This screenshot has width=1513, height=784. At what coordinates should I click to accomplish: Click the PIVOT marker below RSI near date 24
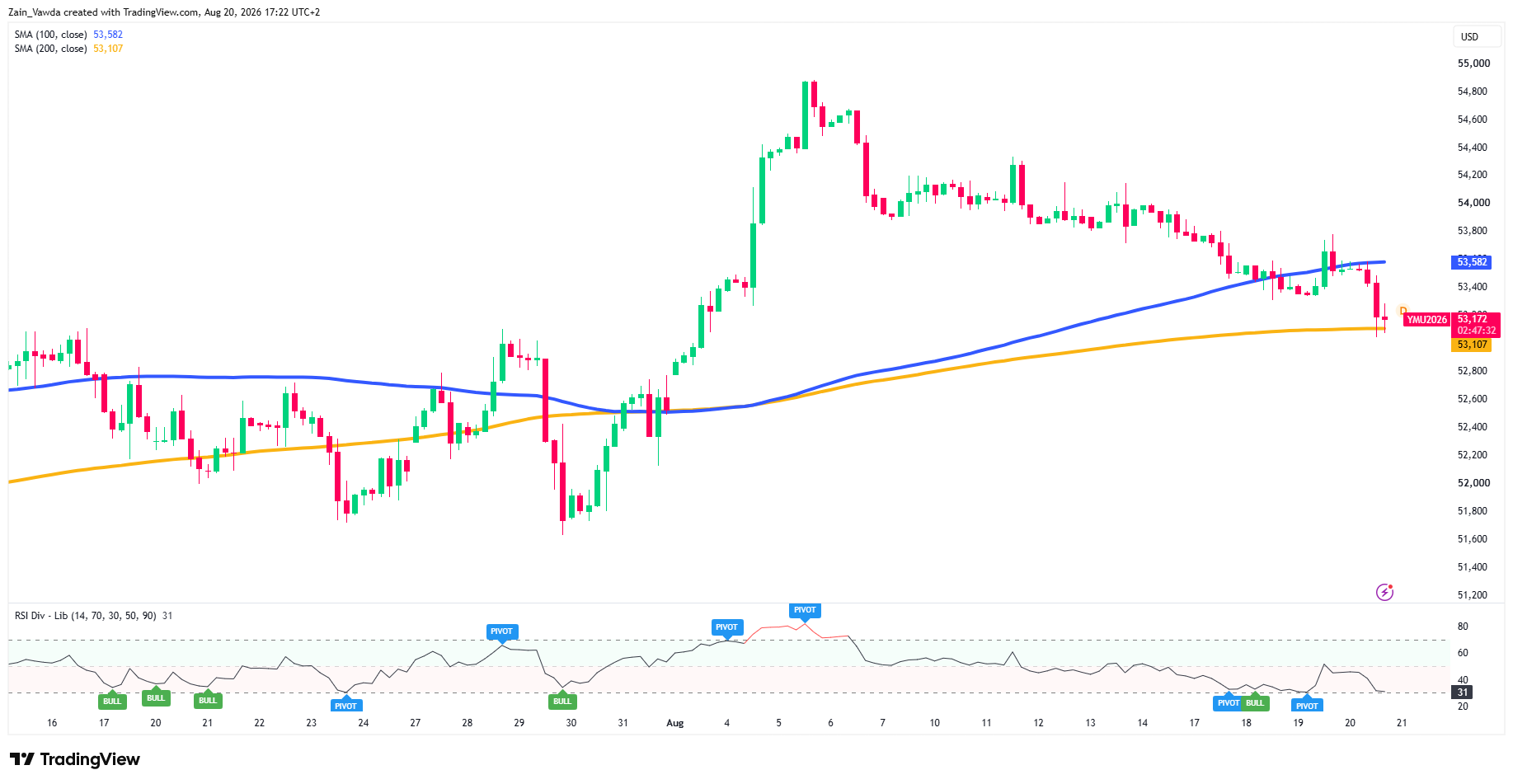pos(345,706)
